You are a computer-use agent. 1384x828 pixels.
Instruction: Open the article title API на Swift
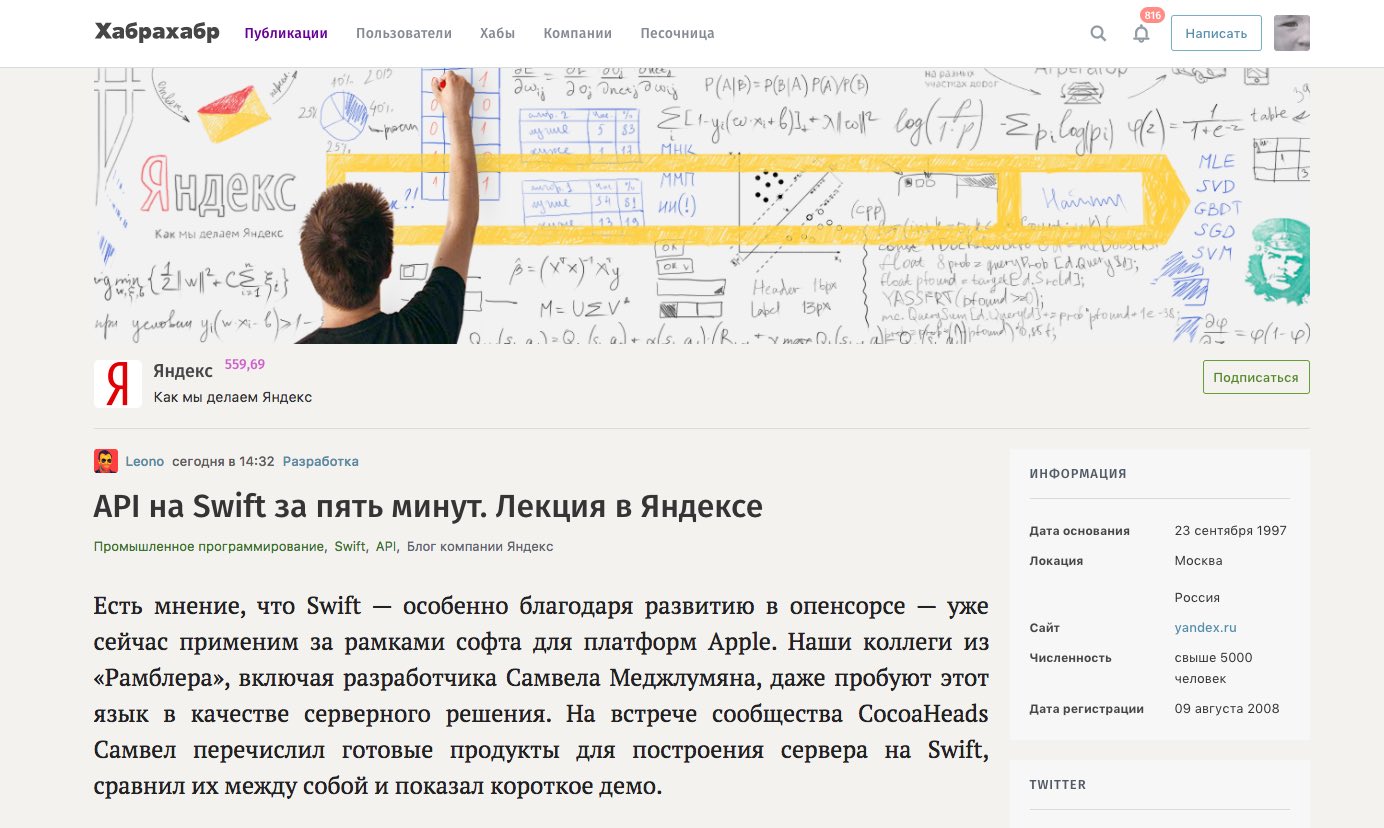click(x=428, y=507)
